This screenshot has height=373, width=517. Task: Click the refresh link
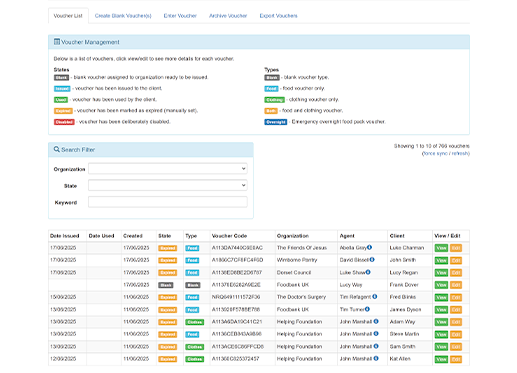(460, 153)
